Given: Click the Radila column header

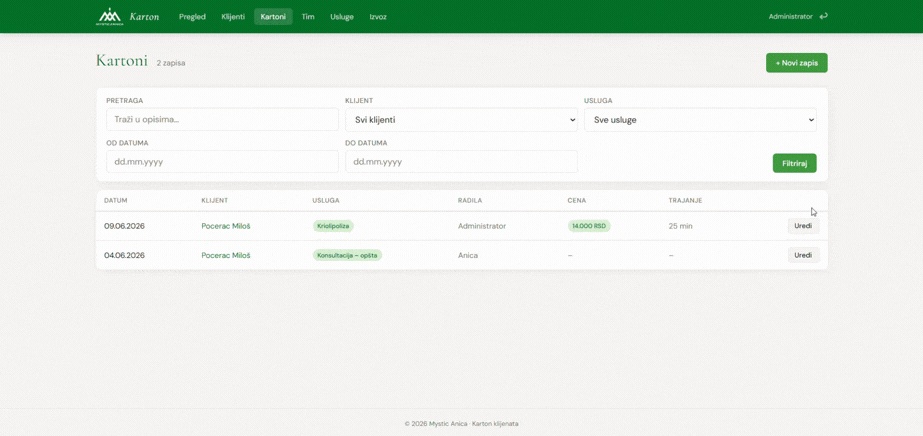Looking at the screenshot, I should coord(470,201).
